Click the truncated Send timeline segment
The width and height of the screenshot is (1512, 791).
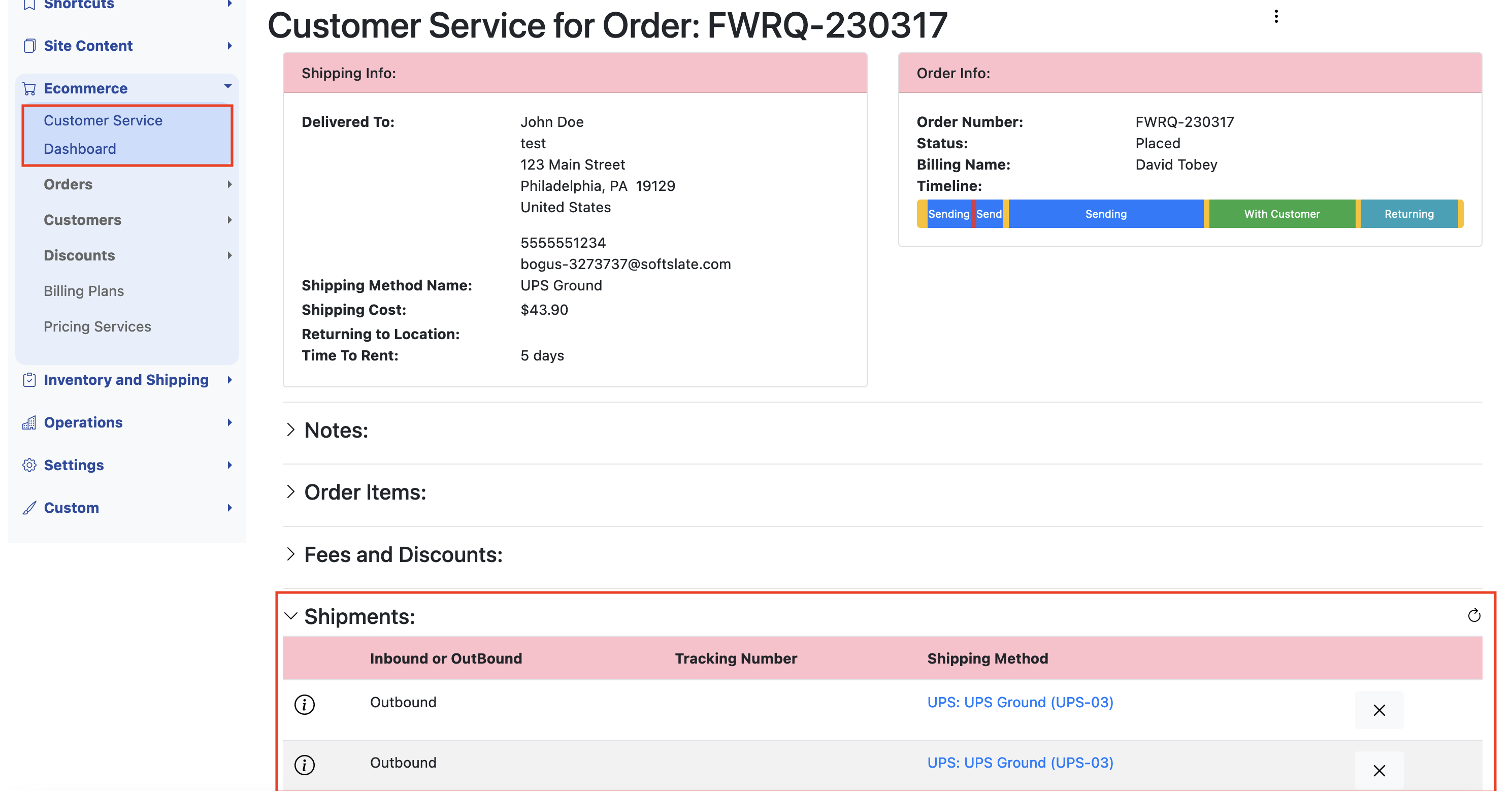coord(989,214)
